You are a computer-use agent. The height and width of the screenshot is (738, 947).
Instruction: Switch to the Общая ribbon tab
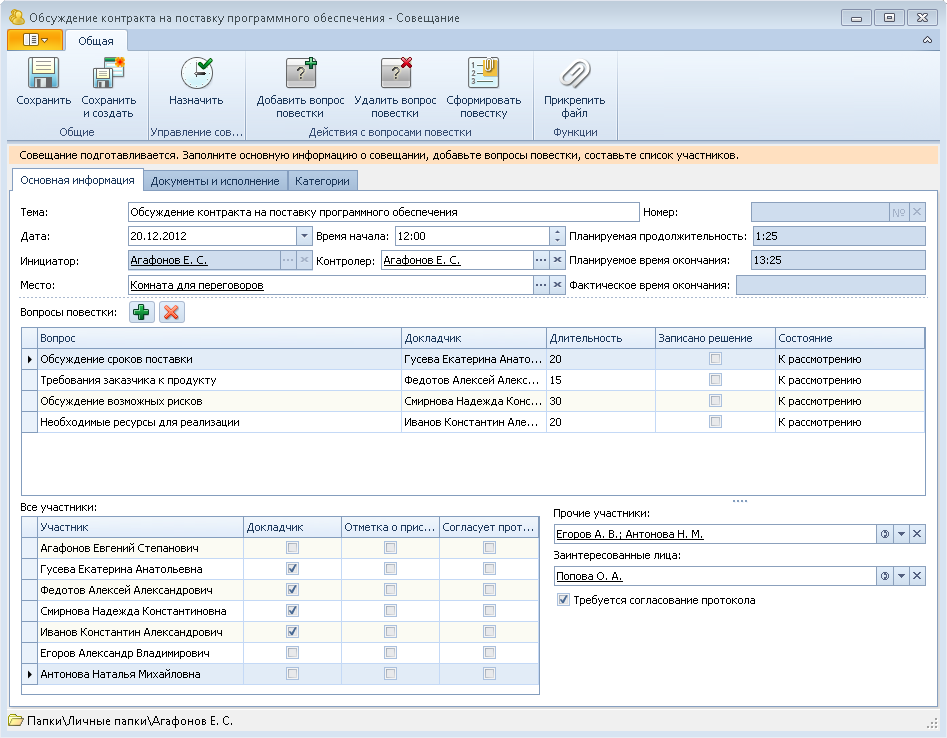pyautogui.click(x=96, y=40)
